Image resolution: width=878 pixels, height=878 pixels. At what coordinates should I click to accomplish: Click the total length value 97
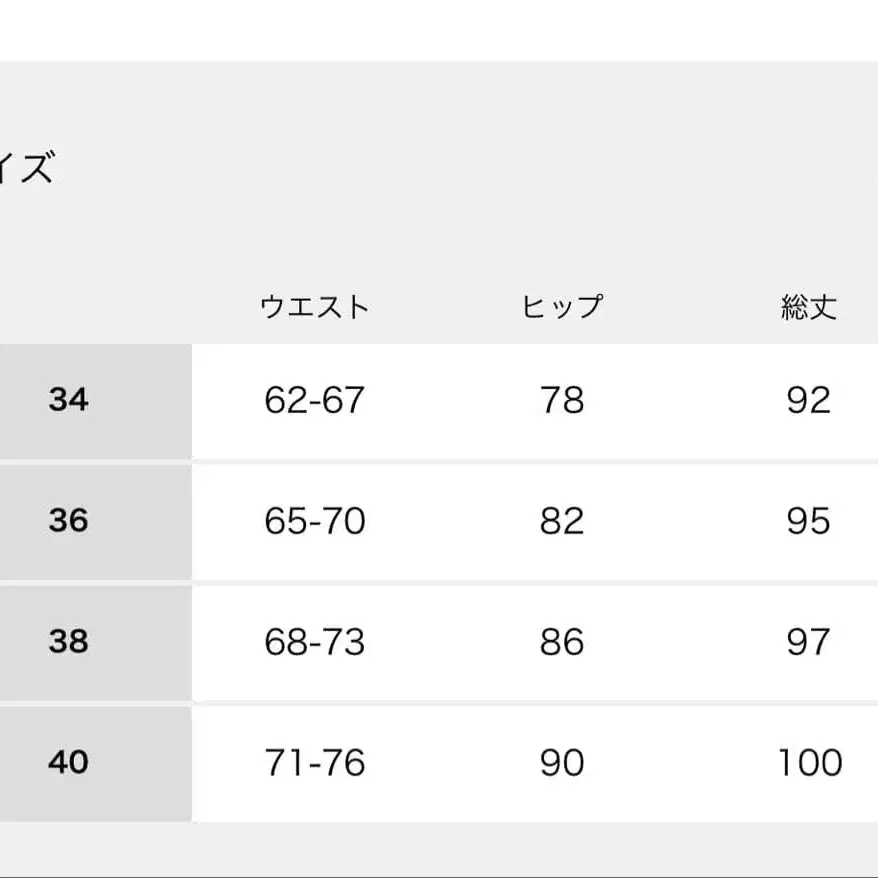point(808,643)
